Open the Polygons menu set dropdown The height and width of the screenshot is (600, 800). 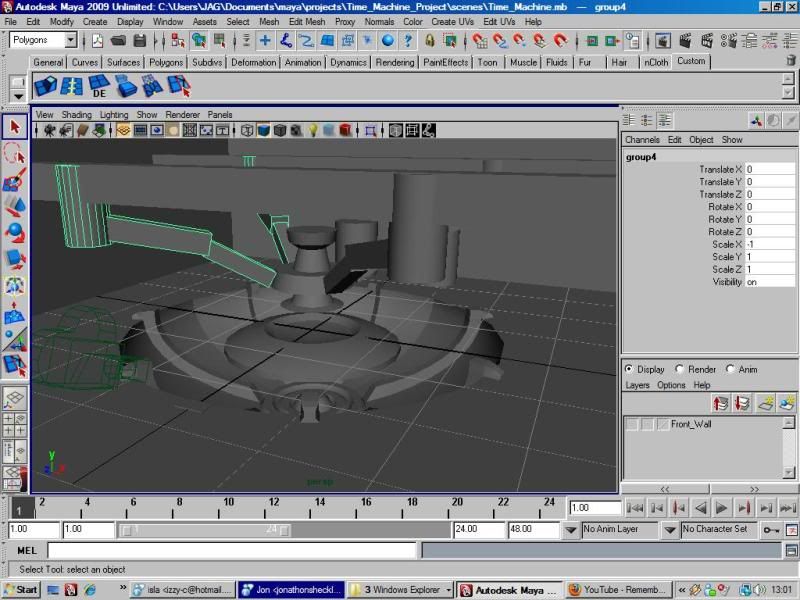(x=70, y=40)
